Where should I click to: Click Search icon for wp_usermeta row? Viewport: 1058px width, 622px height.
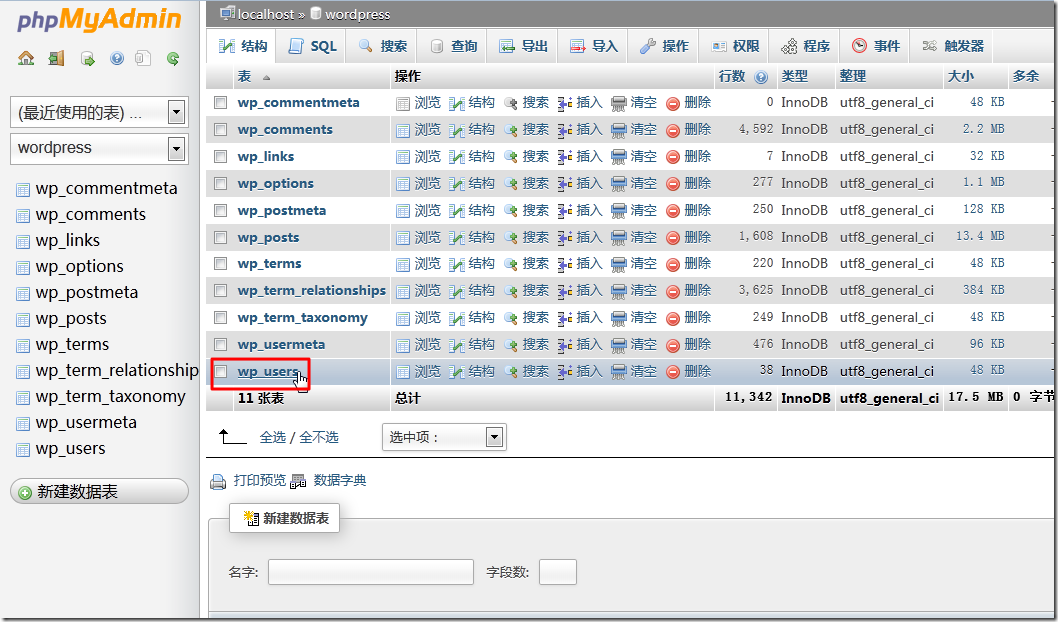[x=511, y=345]
